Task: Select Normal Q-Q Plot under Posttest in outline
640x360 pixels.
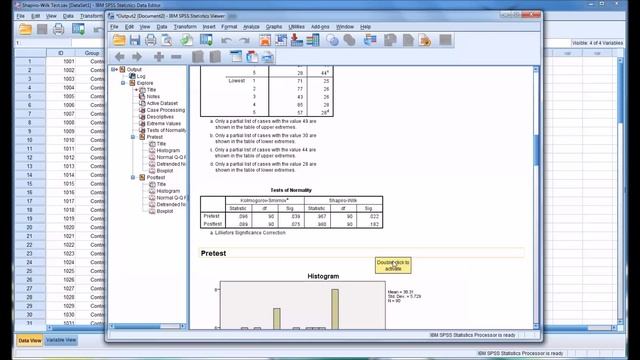Action: tap(171, 198)
